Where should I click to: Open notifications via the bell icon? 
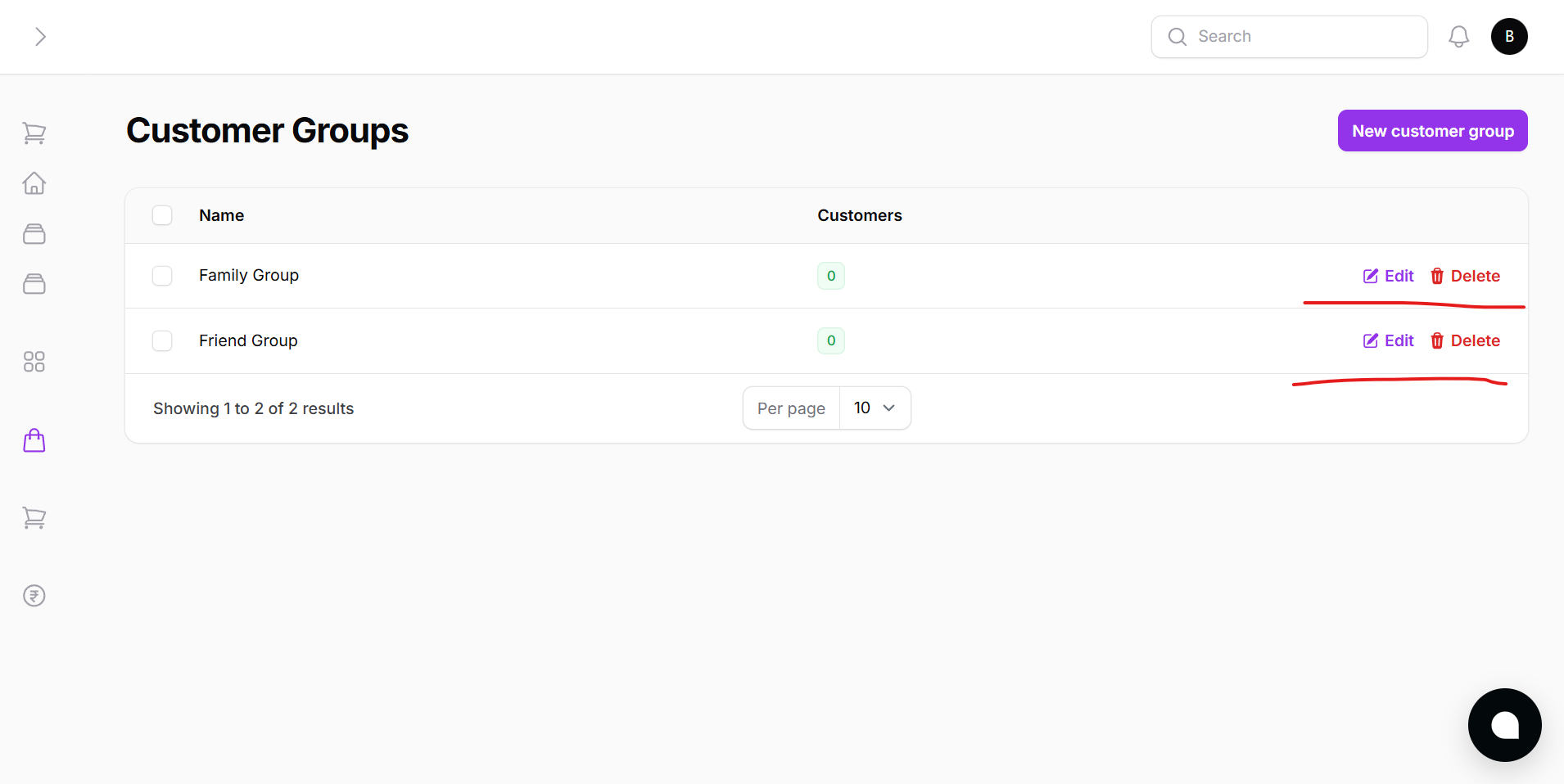1458,36
